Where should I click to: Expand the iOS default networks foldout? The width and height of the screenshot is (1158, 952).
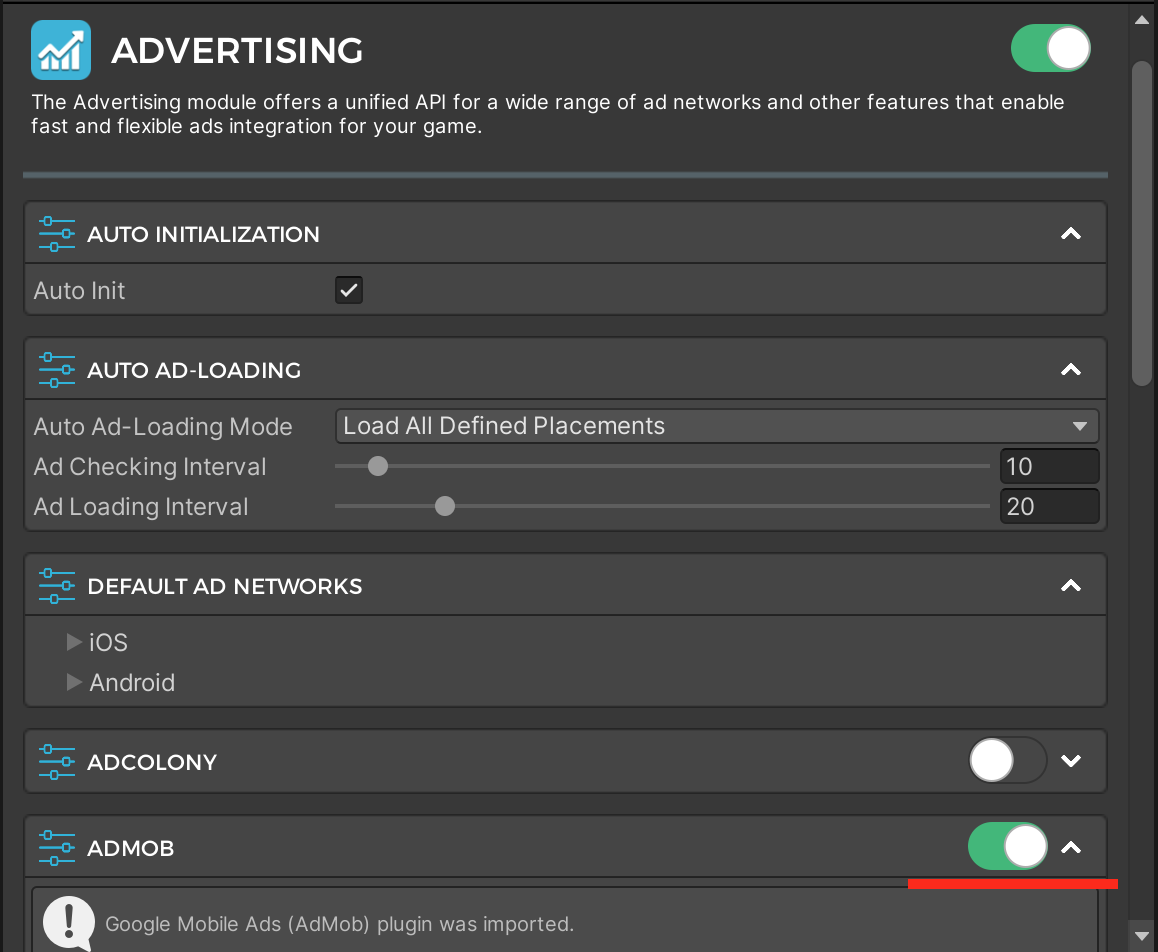tap(74, 643)
